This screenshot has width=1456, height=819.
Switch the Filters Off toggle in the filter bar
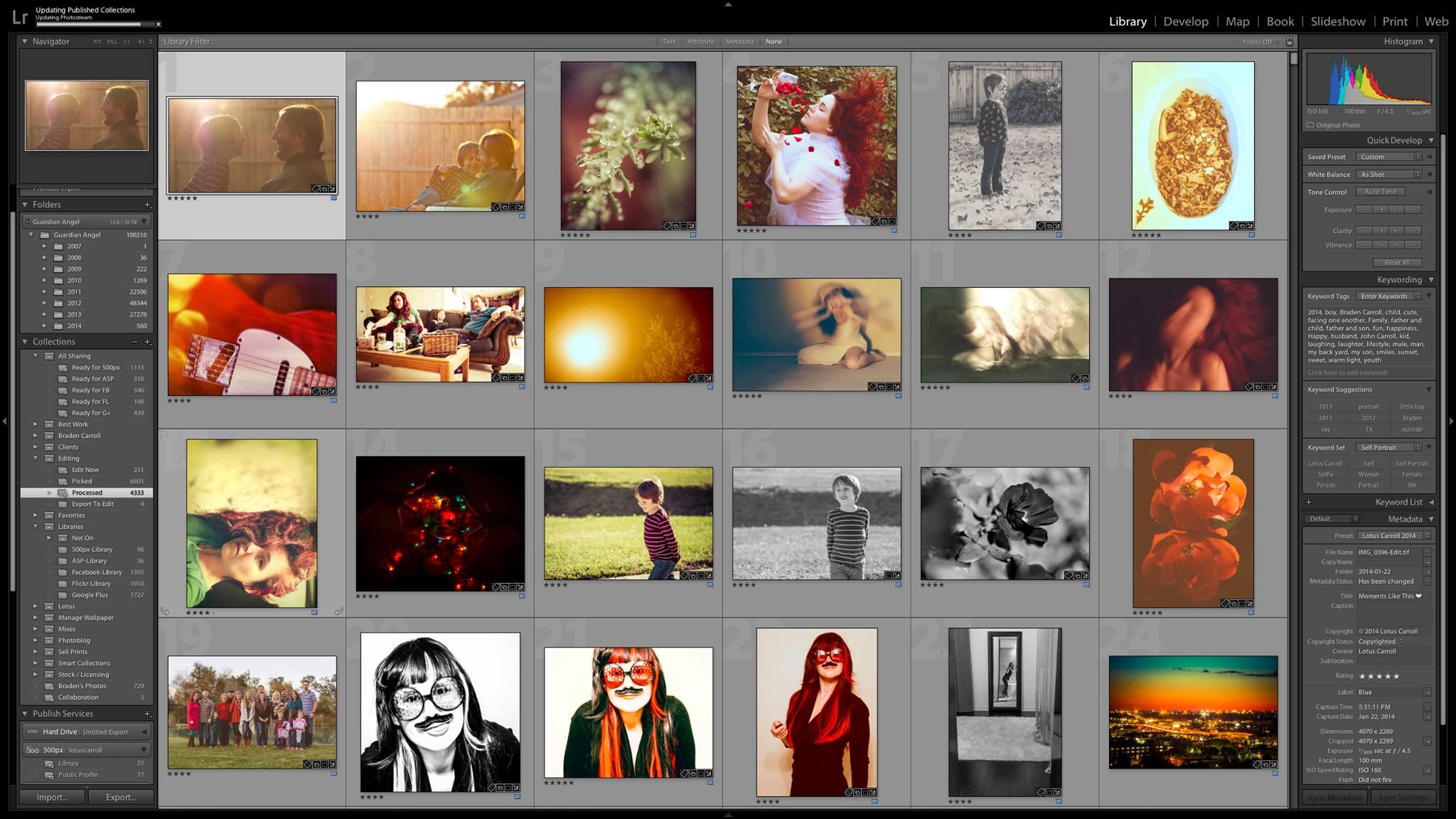(1258, 41)
